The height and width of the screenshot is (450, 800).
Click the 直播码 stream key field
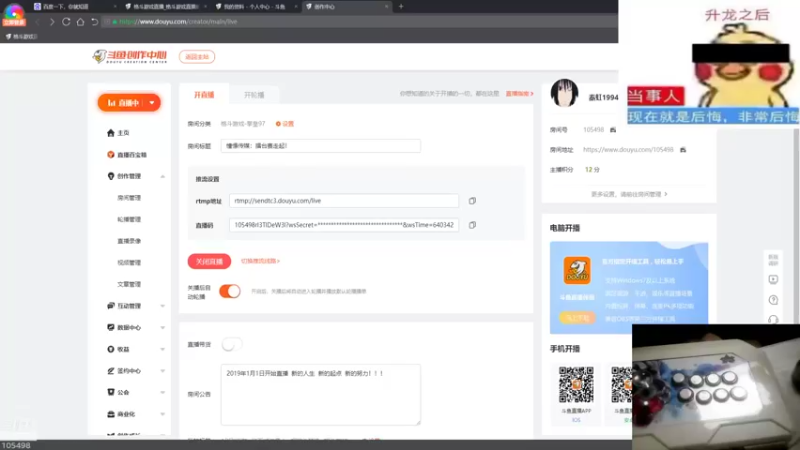point(344,225)
